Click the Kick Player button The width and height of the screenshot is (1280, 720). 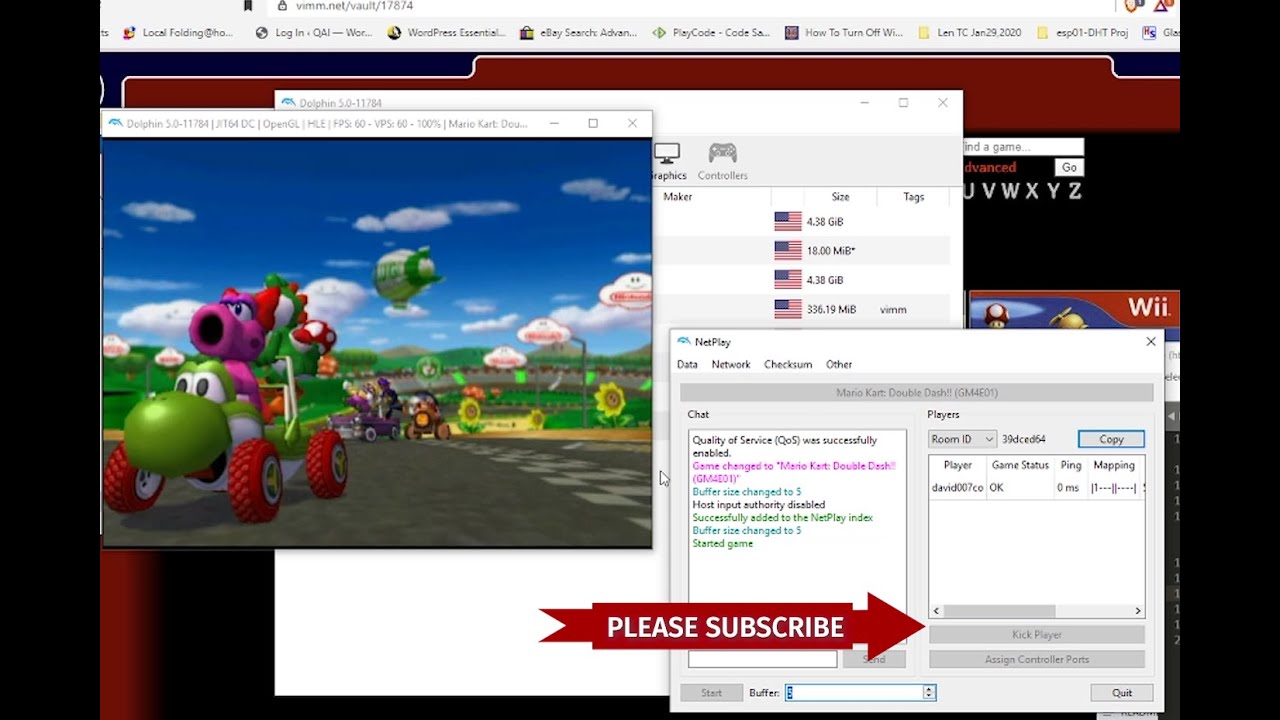(1036, 634)
